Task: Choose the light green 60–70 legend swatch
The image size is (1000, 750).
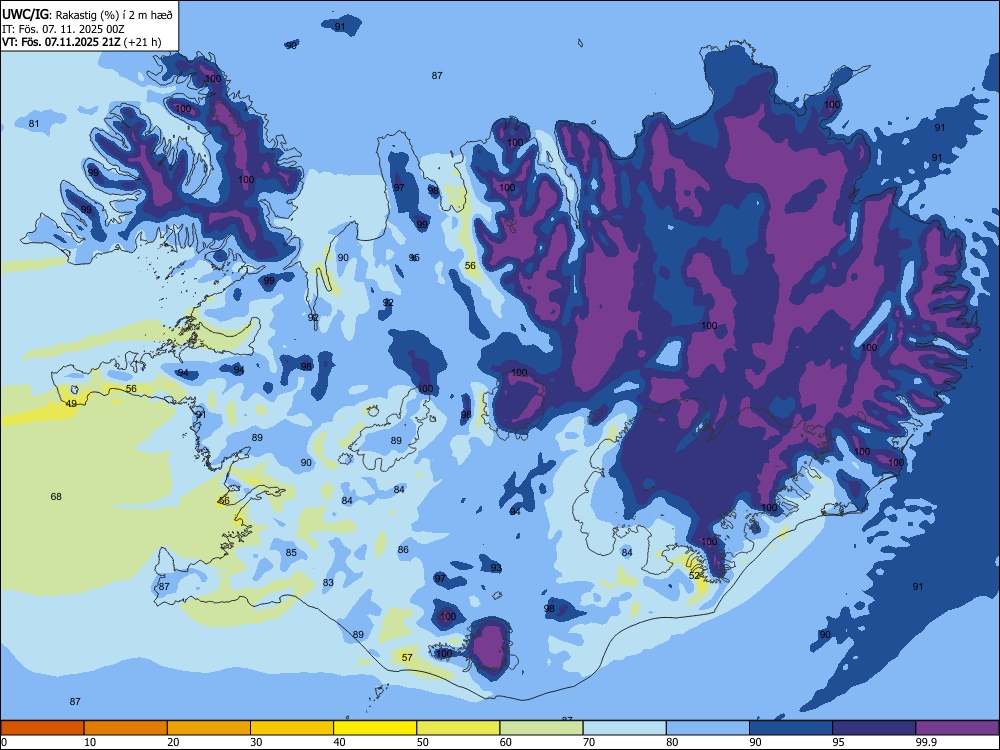Action: (x=541, y=728)
